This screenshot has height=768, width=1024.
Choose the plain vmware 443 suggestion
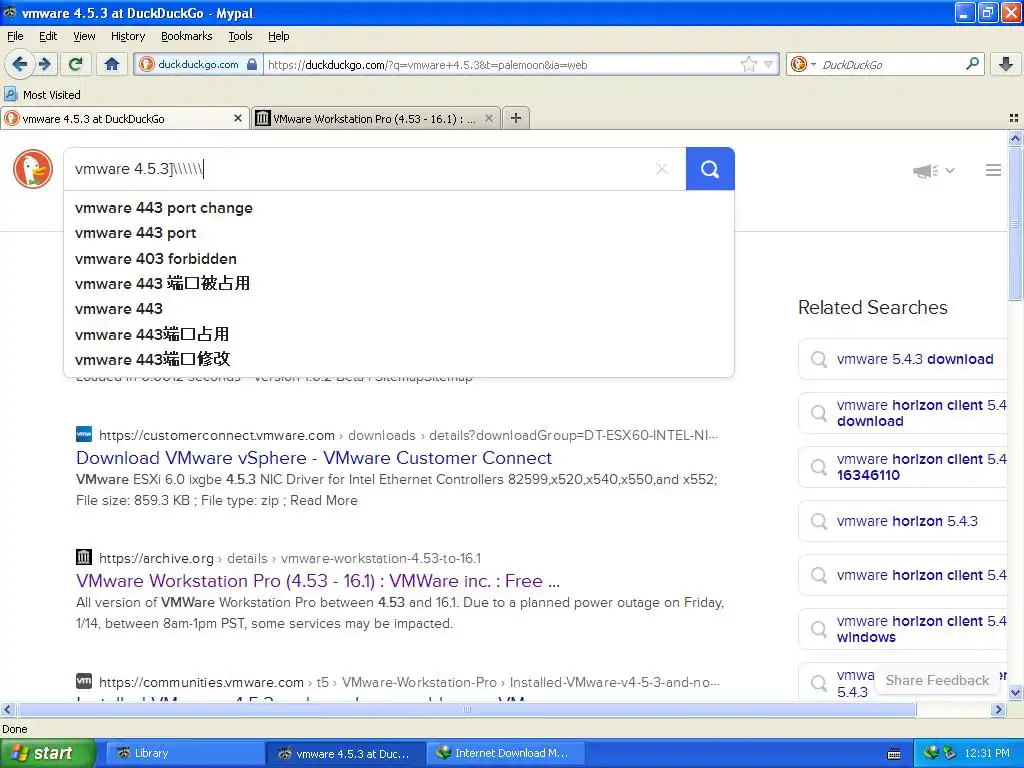click(398, 309)
